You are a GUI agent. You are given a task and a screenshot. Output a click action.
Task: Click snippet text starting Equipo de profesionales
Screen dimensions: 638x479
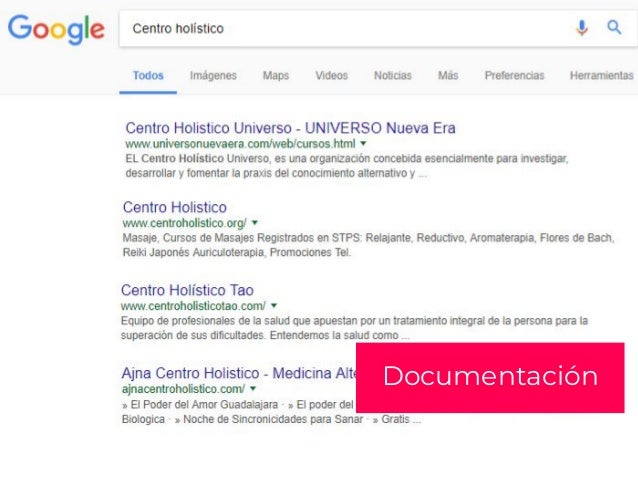point(354,328)
